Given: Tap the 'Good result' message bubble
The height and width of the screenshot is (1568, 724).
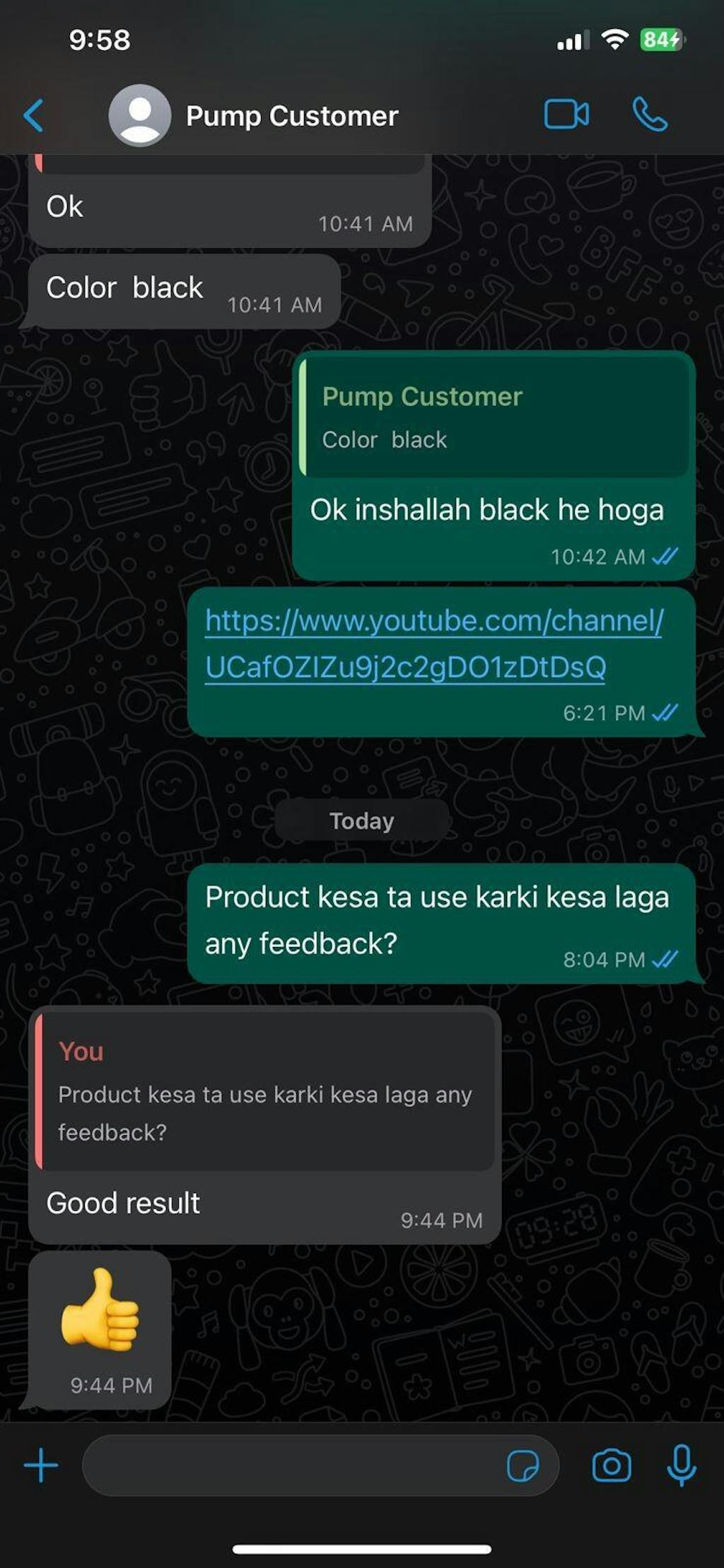Looking at the screenshot, I should click(265, 1125).
